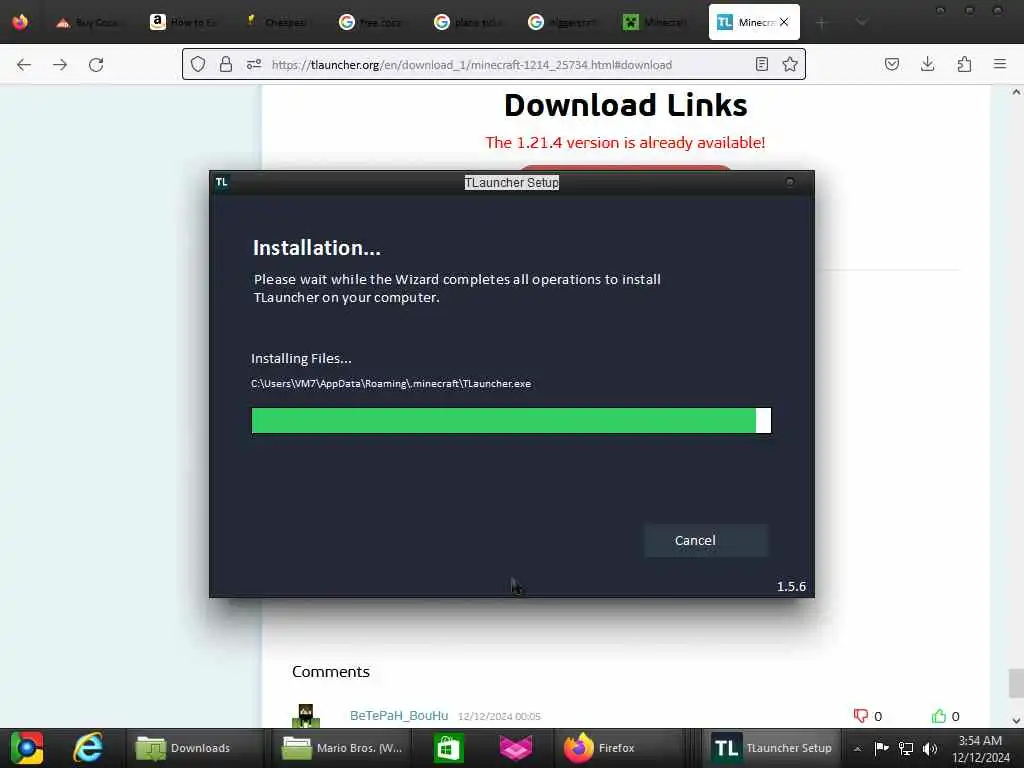Open the Mario Bros. folder taskbar item
Image resolution: width=1024 pixels, height=768 pixels.
(x=340, y=748)
